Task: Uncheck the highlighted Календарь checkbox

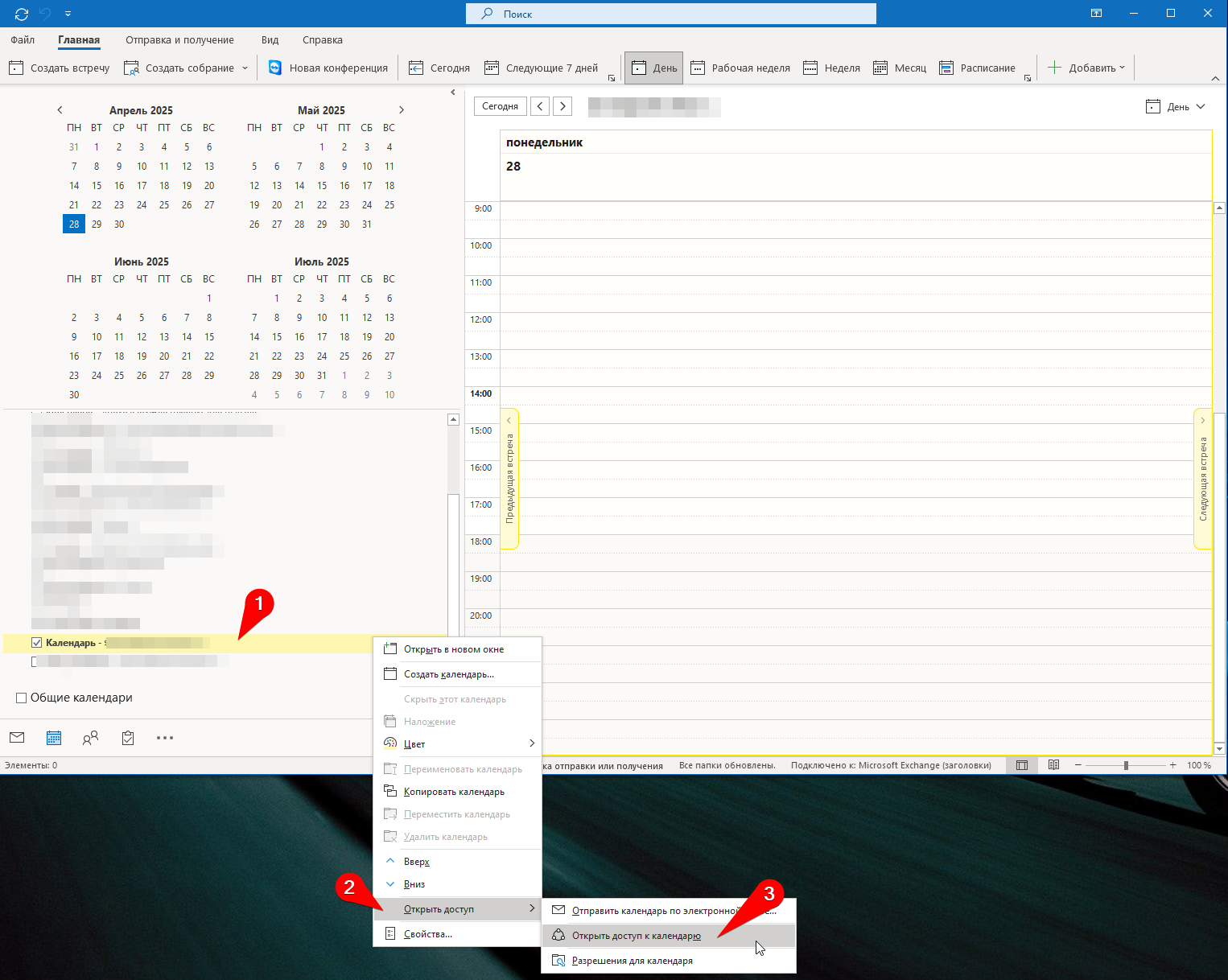Action: tap(36, 643)
